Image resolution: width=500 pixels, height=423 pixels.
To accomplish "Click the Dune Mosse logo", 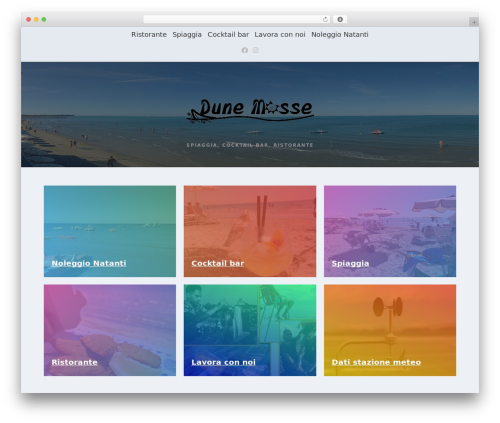I will [x=250, y=111].
